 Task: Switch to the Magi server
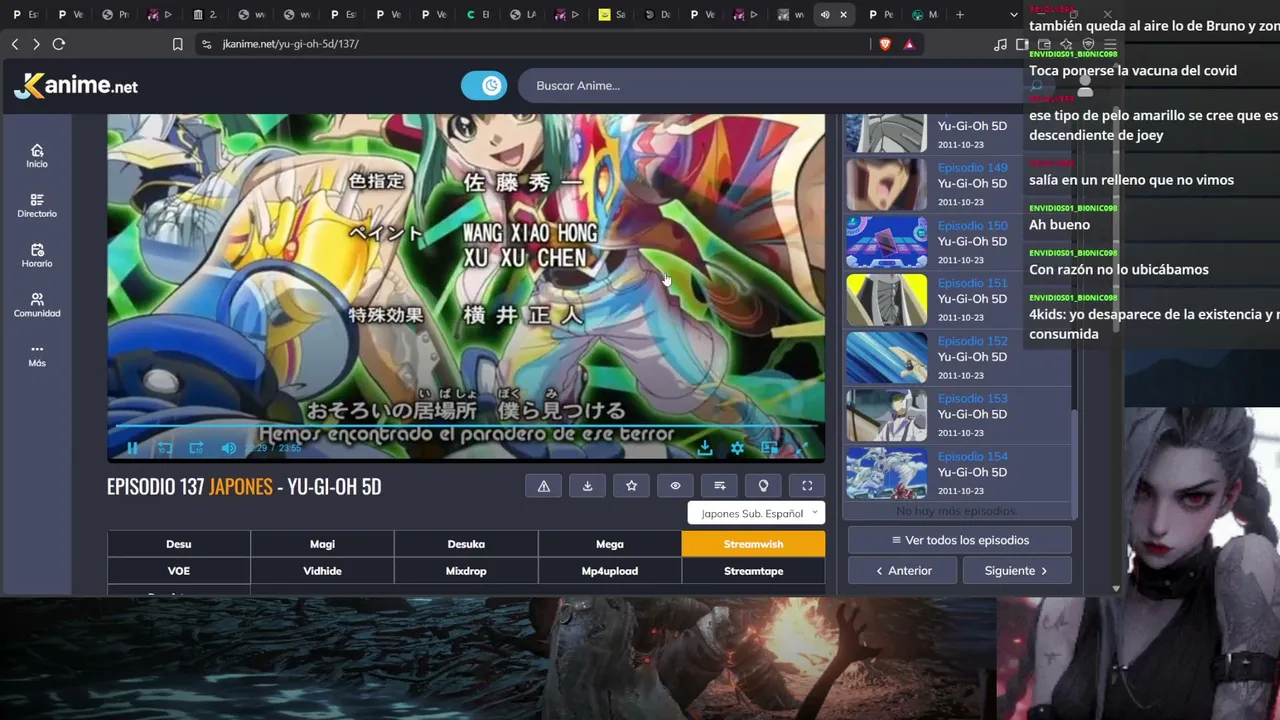(x=322, y=544)
